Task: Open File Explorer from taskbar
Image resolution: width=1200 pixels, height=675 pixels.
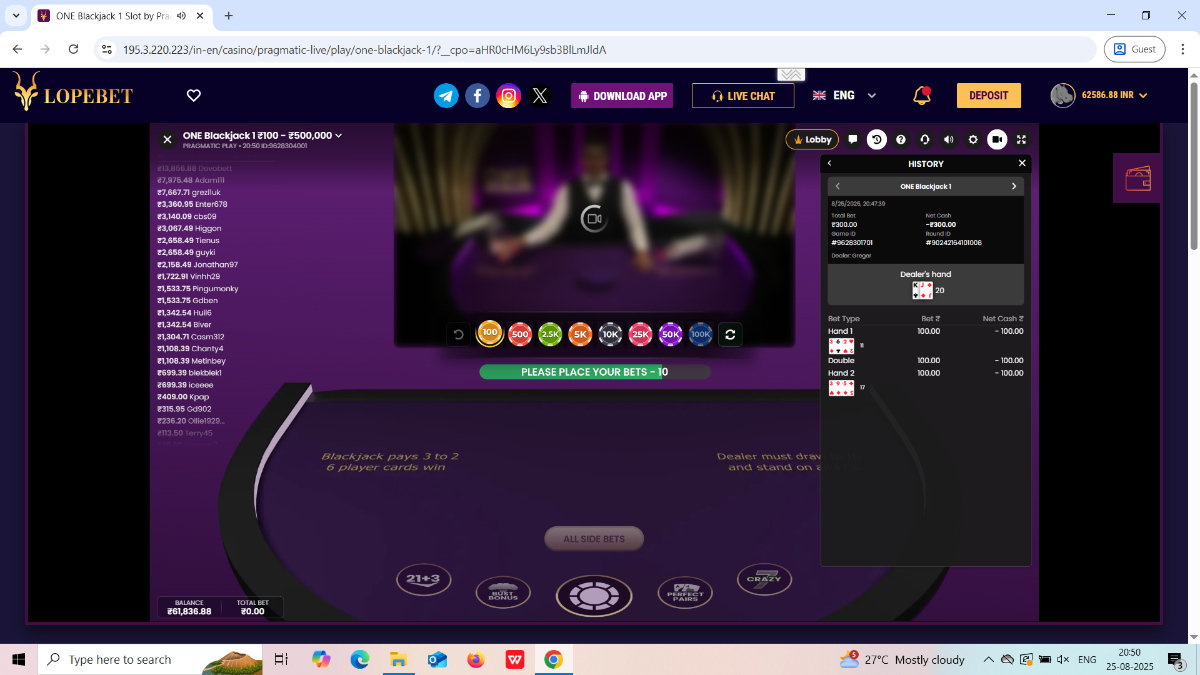Action: coord(398,659)
